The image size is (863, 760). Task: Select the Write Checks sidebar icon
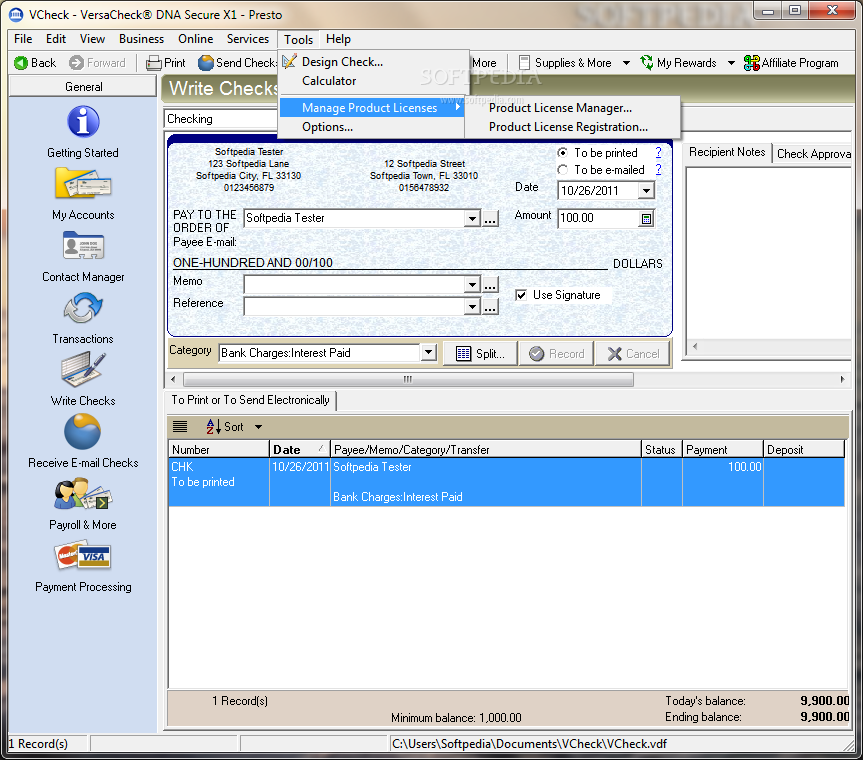[83, 369]
